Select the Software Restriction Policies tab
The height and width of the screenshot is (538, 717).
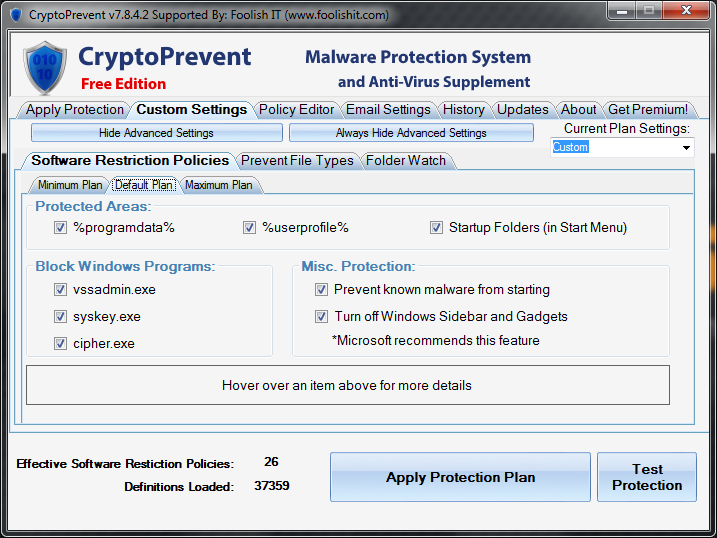click(130, 160)
